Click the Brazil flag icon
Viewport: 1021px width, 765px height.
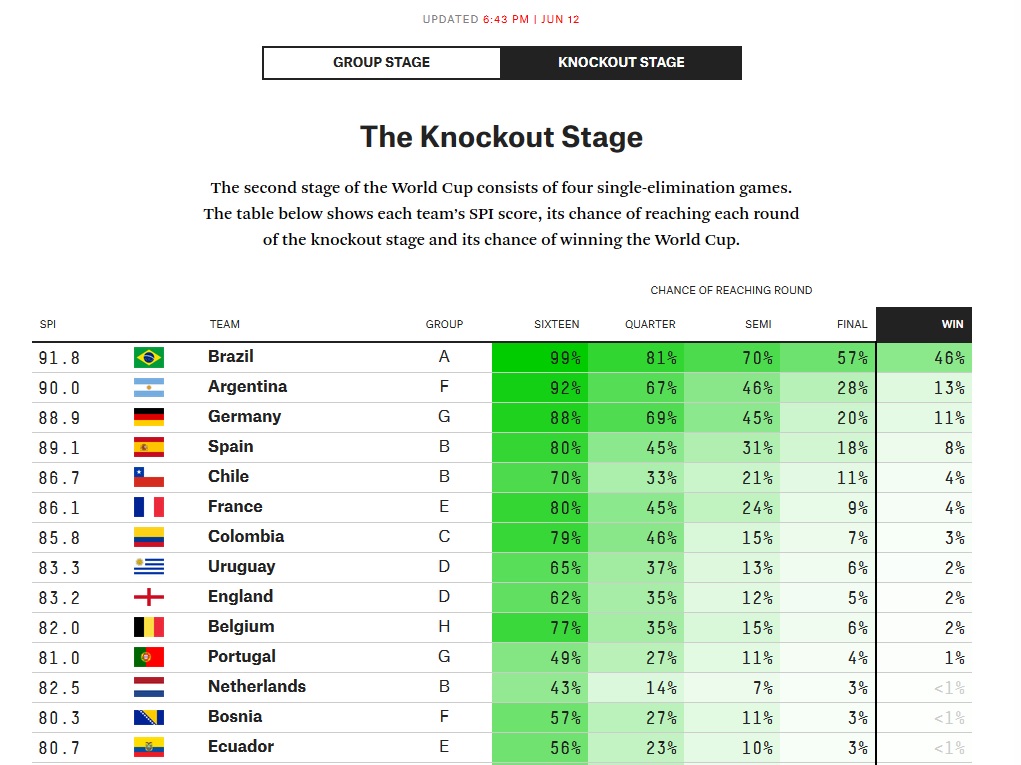click(x=148, y=357)
